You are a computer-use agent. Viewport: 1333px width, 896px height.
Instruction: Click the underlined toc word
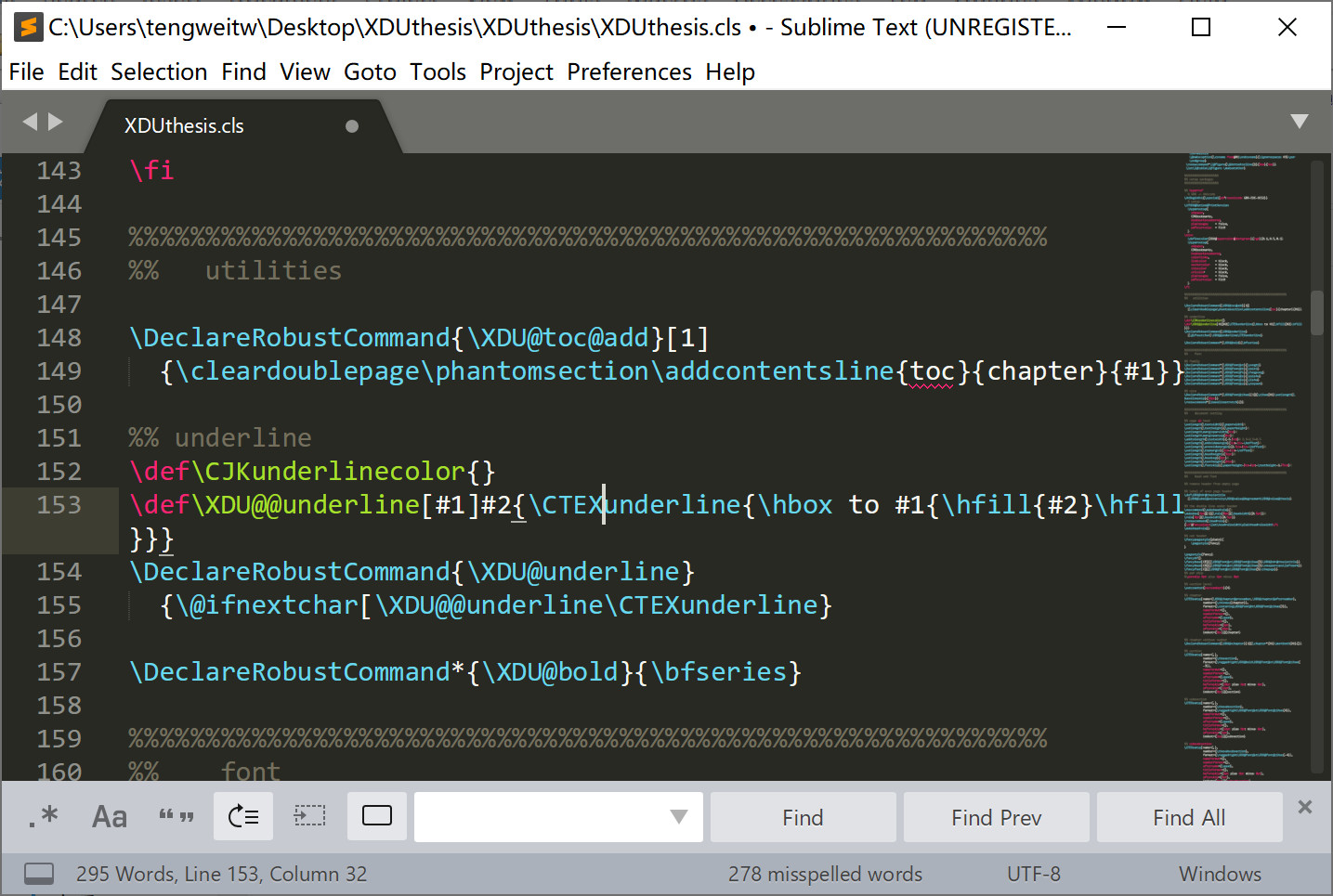(932, 371)
